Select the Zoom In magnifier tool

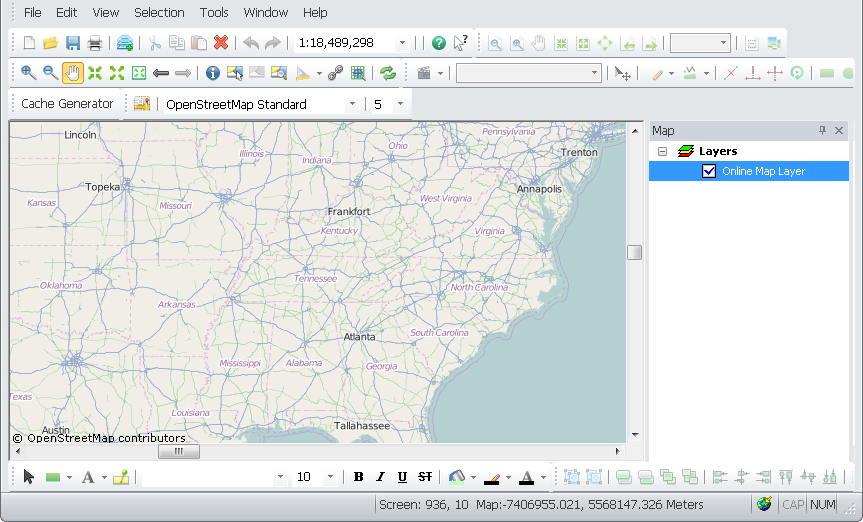[28, 73]
